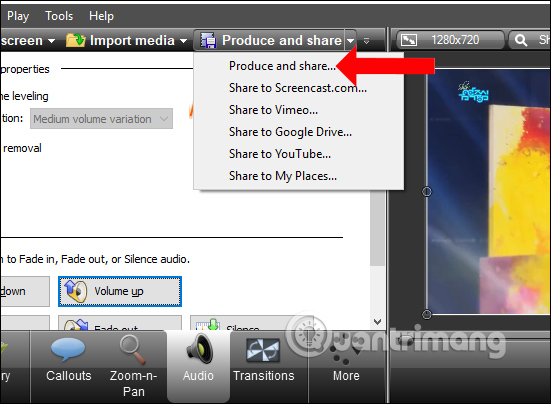551x404 pixels.
Task: Open the Play menu
Action: [x=18, y=16]
